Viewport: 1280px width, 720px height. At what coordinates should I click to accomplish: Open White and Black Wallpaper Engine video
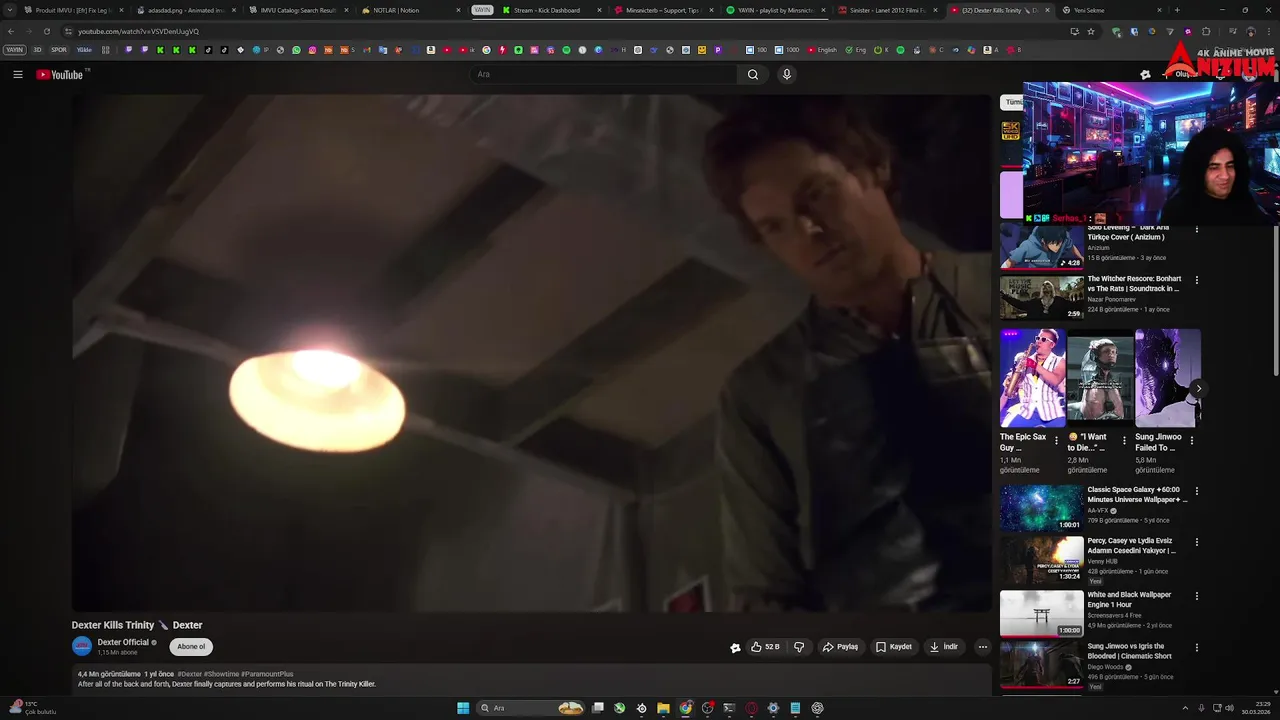pos(1041,613)
